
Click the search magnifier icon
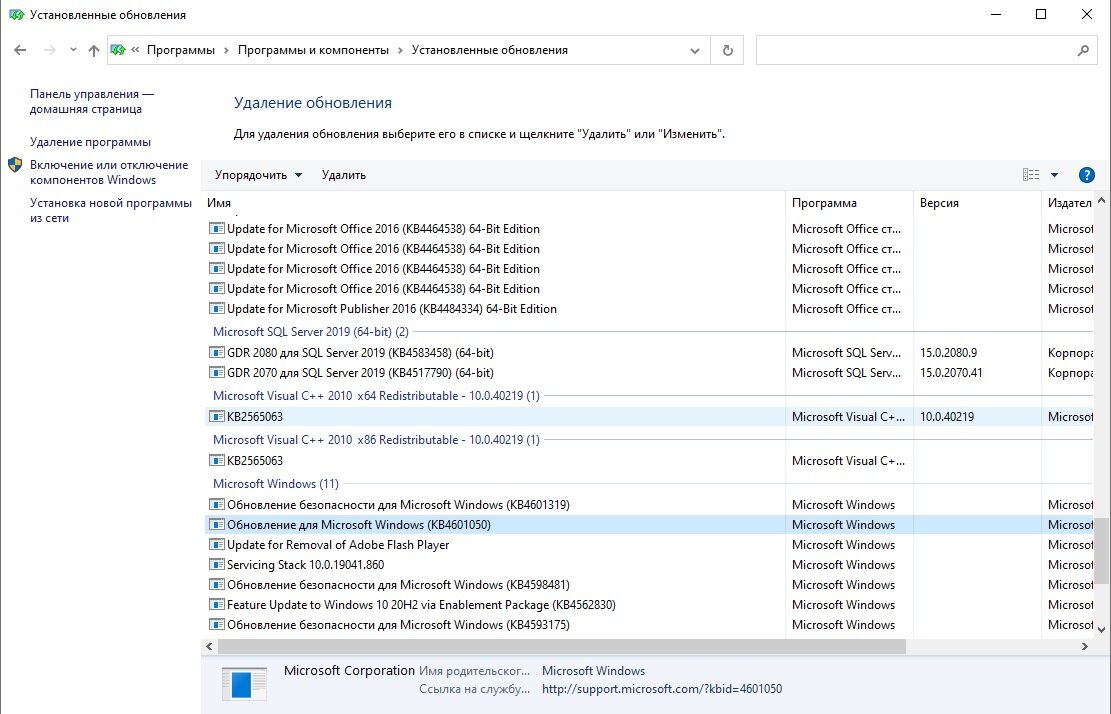click(x=1083, y=50)
